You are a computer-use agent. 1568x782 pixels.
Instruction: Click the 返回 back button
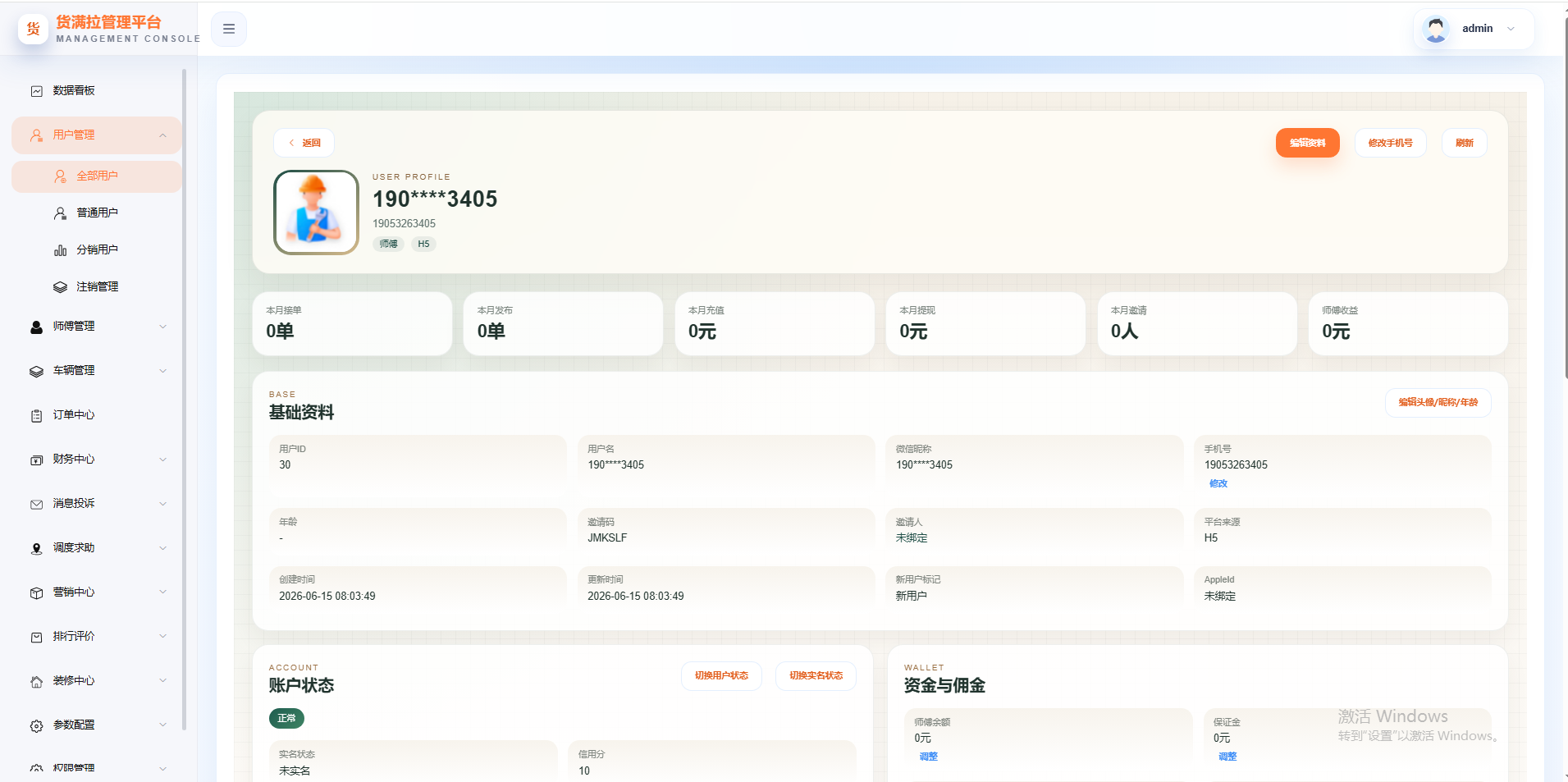click(x=304, y=143)
